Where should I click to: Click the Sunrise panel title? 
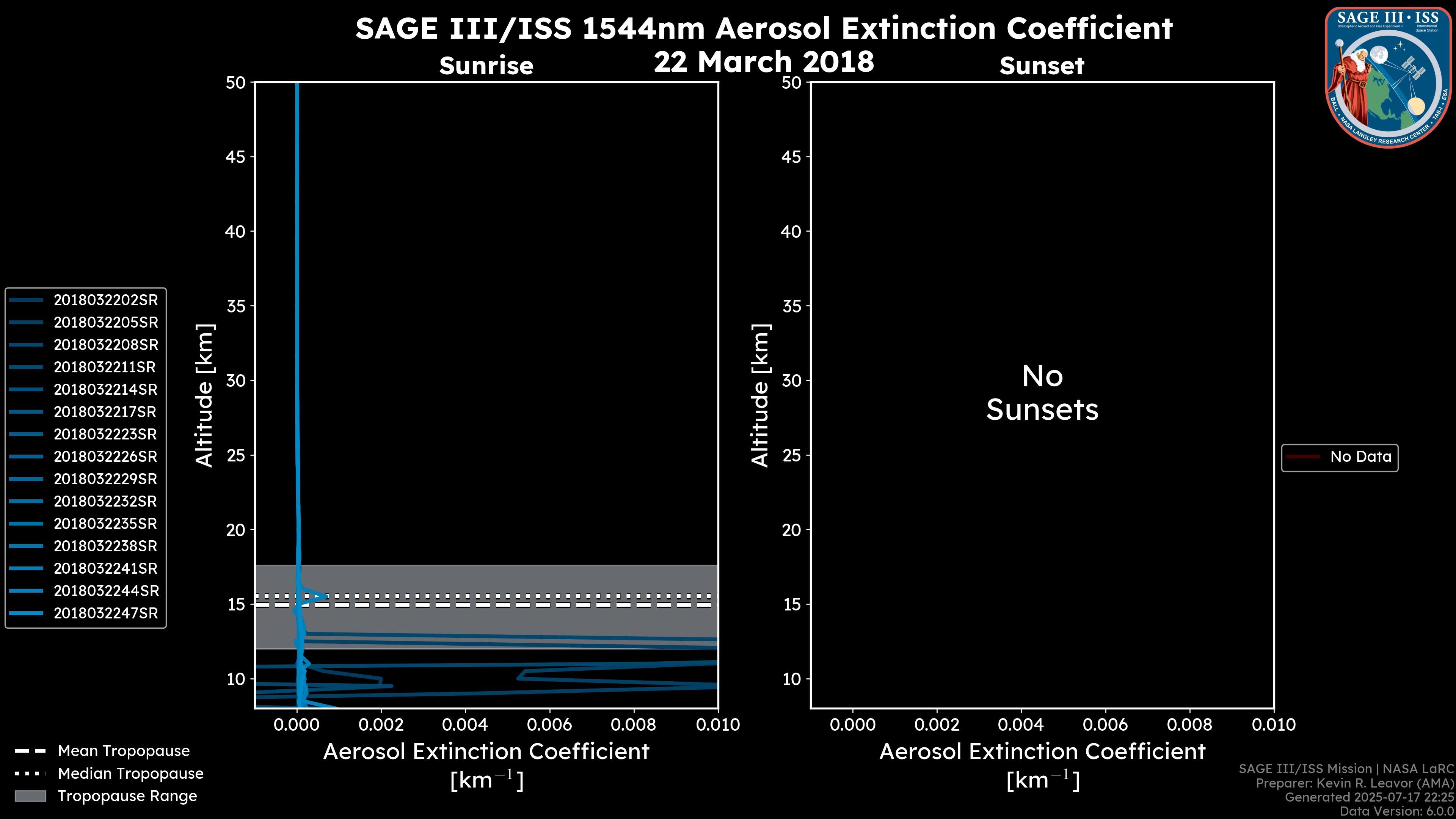(x=486, y=66)
